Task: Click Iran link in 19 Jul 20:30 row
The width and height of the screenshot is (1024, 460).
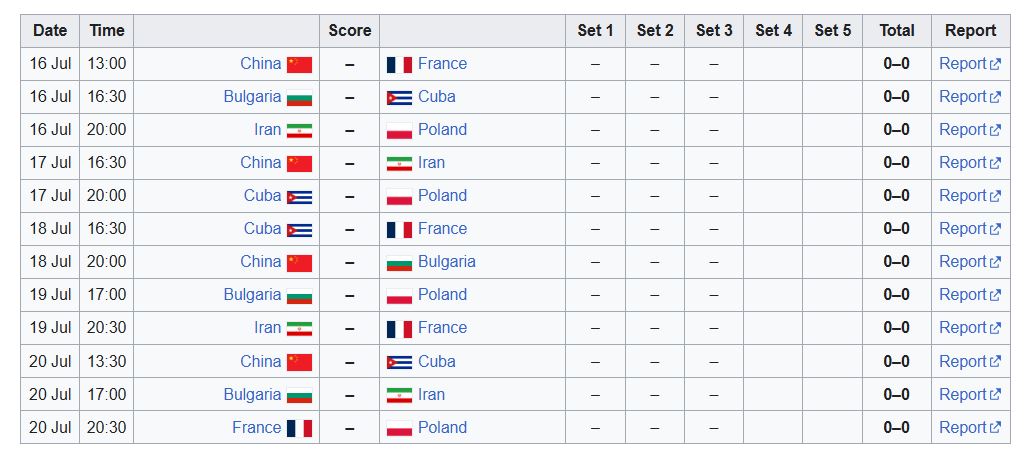Action: [x=267, y=328]
